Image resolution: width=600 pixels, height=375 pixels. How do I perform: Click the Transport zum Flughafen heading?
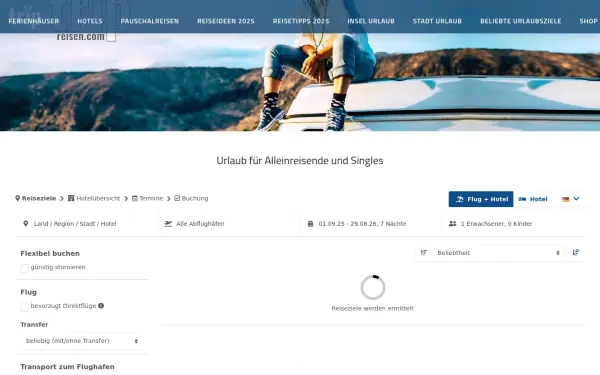(67, 367)
